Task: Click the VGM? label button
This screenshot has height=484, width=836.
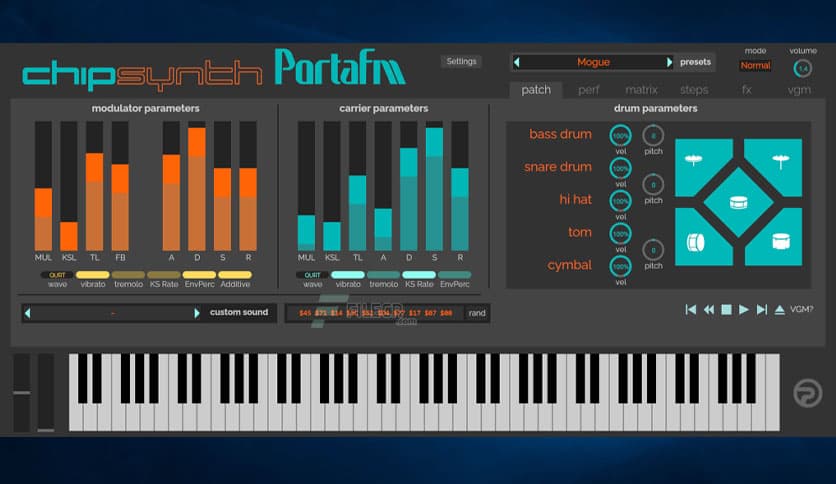Action: tap(801, 309)
